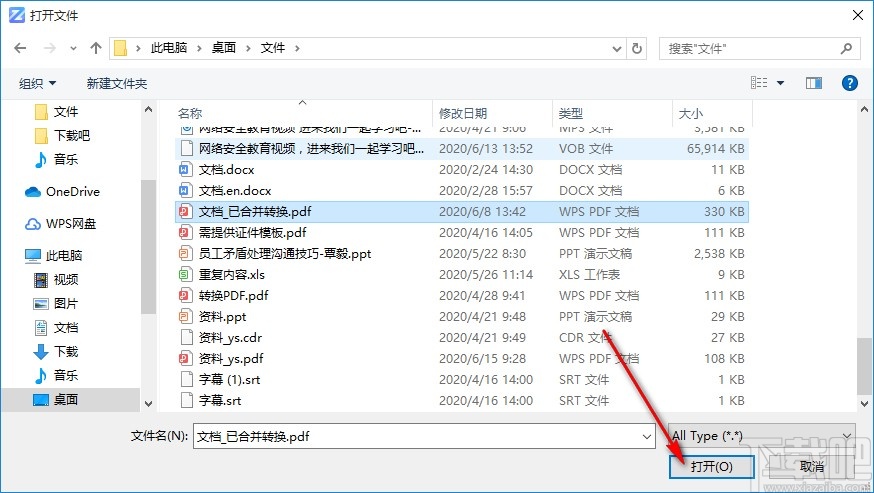
Task: Click the Back navigation arrow
Action: point(20,49)
